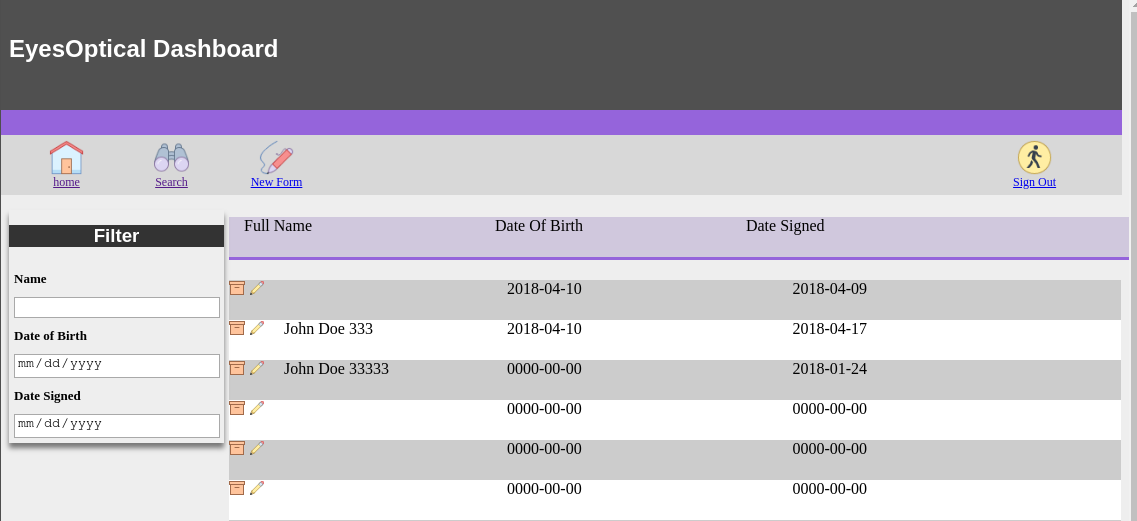Focus the Name filter text field
The image size is (1137, 521).
pos(117,308)
